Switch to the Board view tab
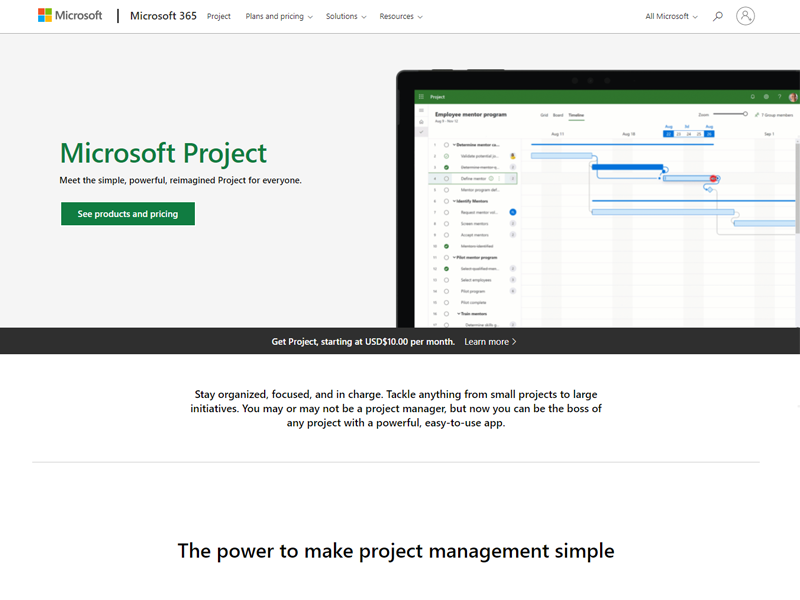This screenshot has width=800, height=600. [x=558, y=115]
